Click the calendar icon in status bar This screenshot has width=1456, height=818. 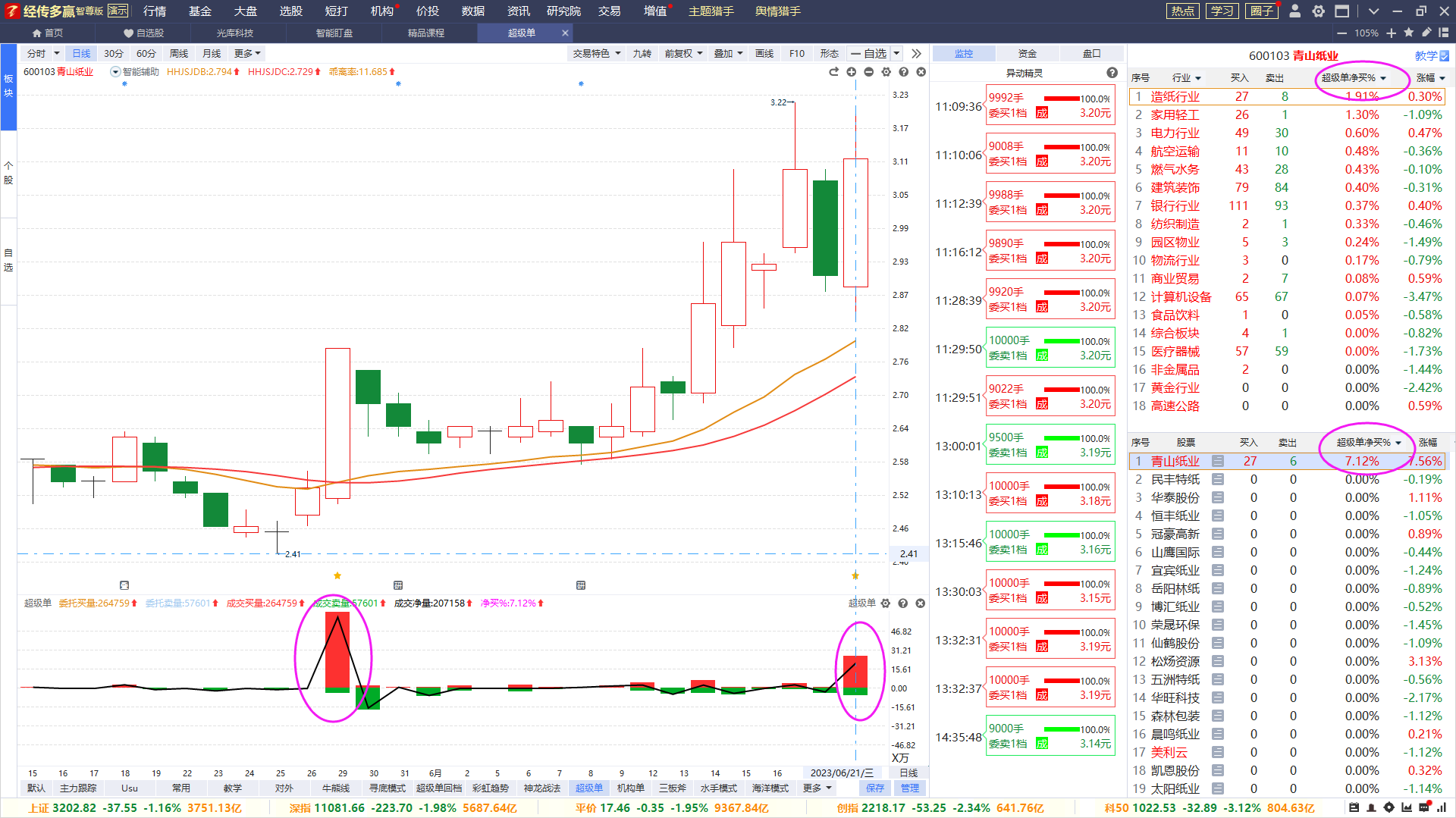(x=1354, y=808)
